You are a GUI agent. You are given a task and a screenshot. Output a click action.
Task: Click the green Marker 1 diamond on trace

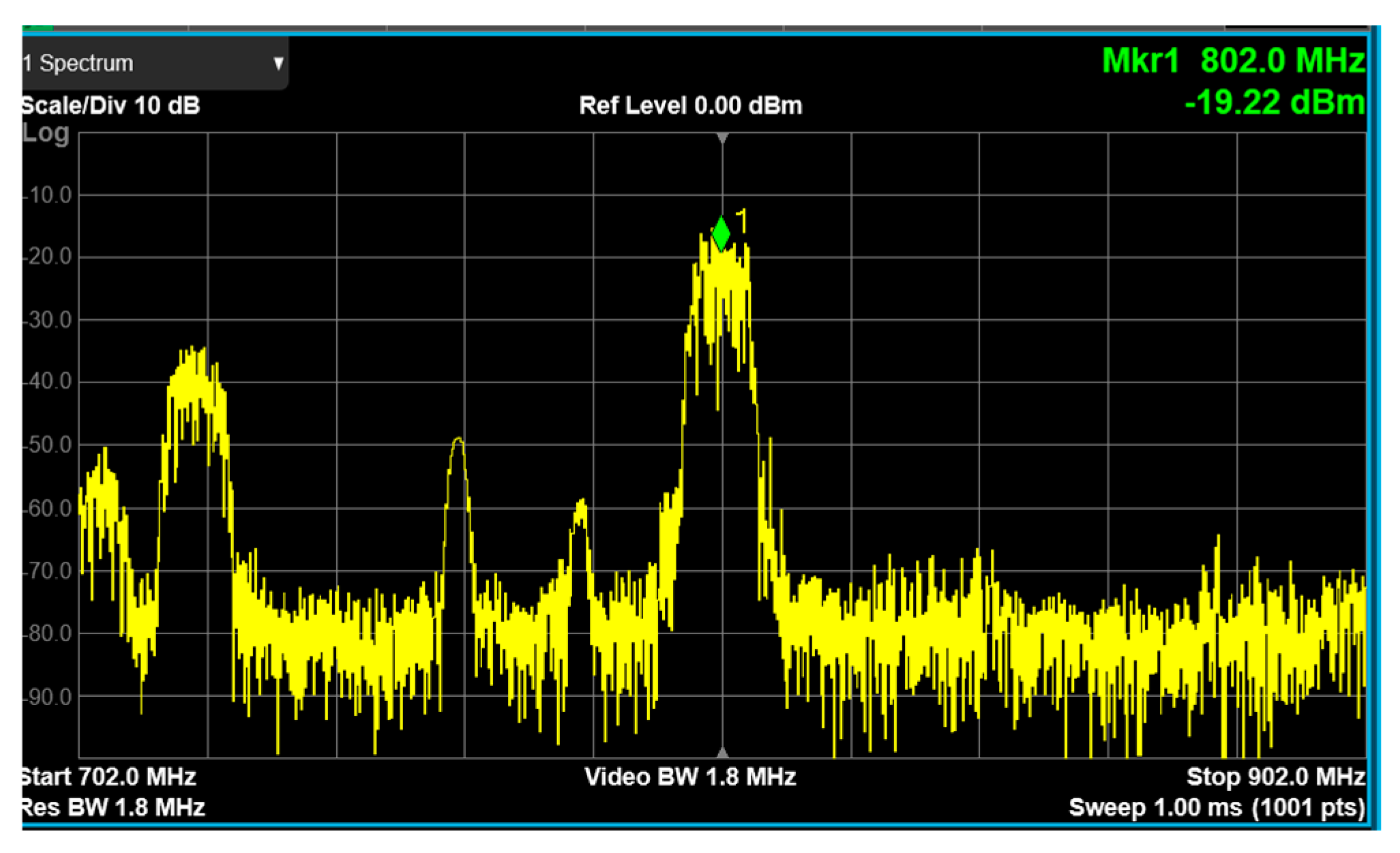point(721,234)
